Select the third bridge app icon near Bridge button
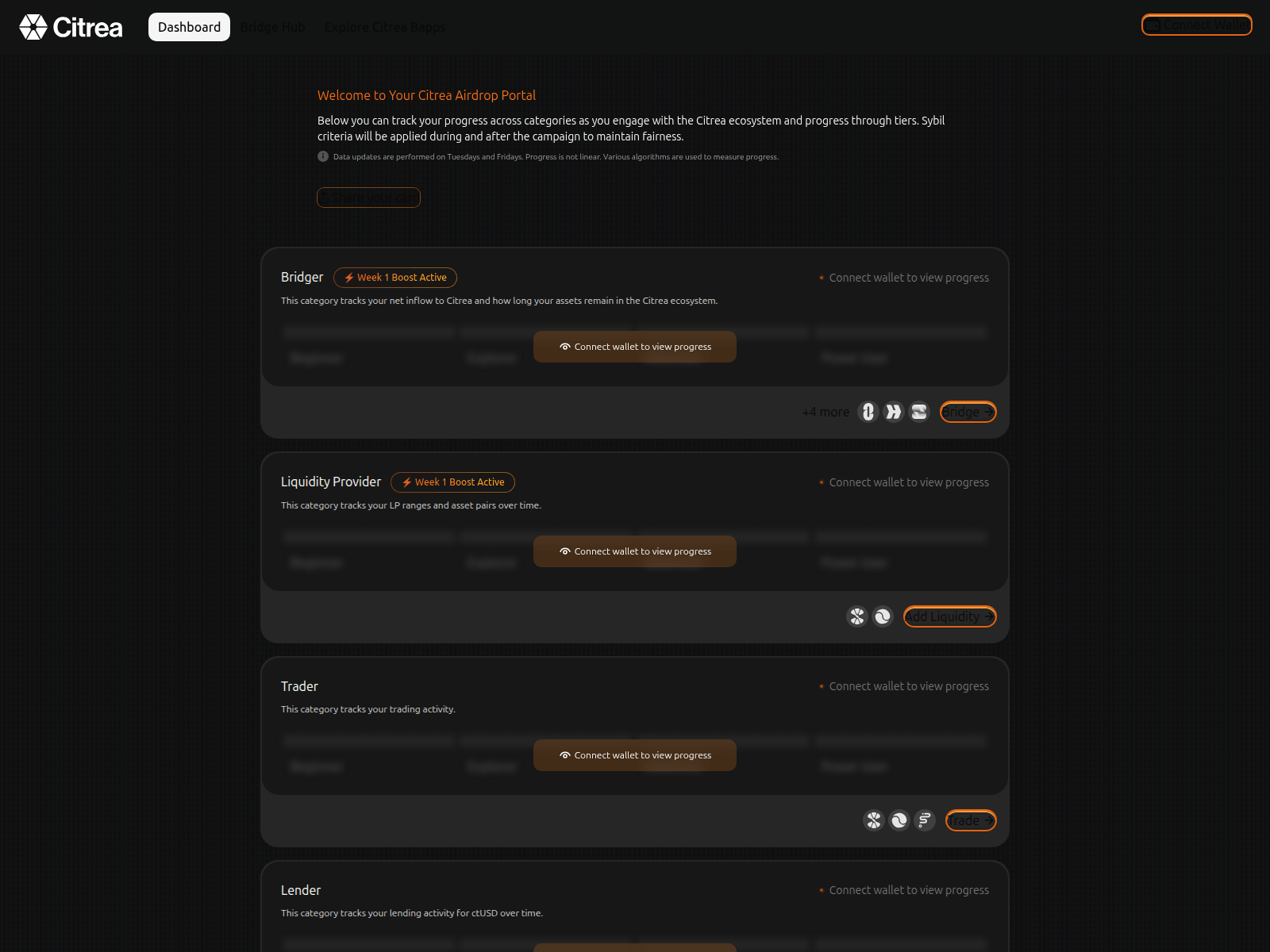 coord(918,412)
